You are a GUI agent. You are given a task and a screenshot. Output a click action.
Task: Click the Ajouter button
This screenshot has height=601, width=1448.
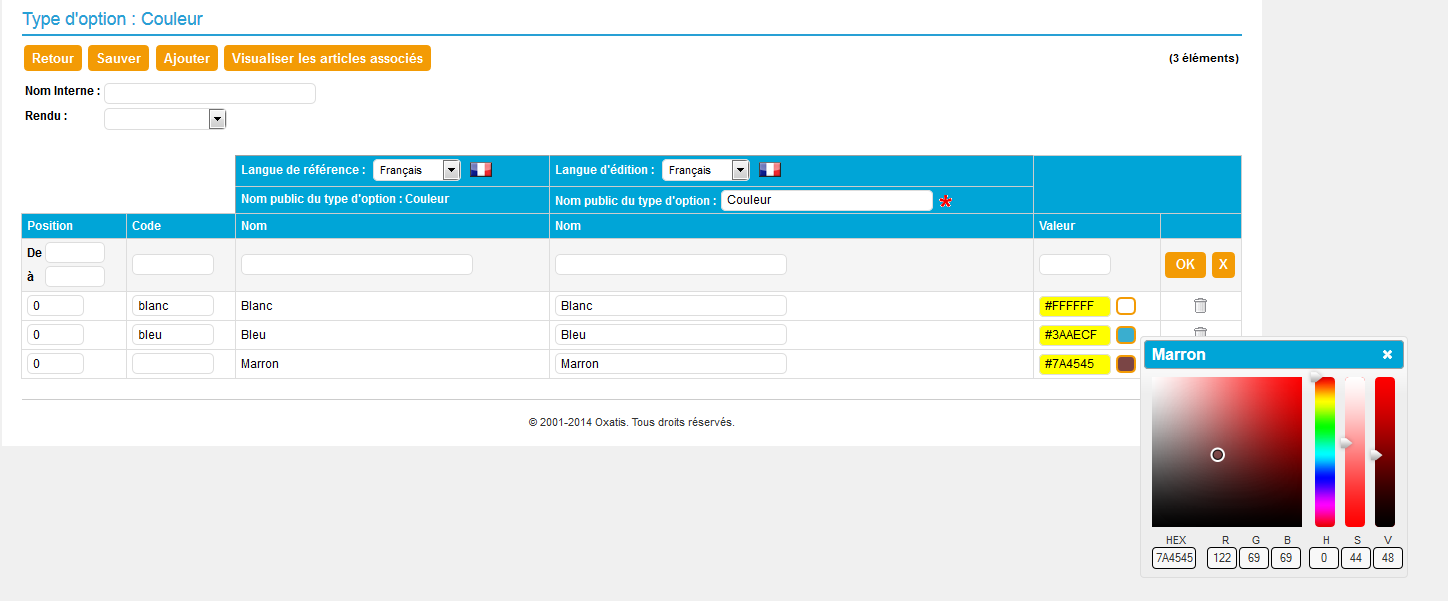[187, 58]
